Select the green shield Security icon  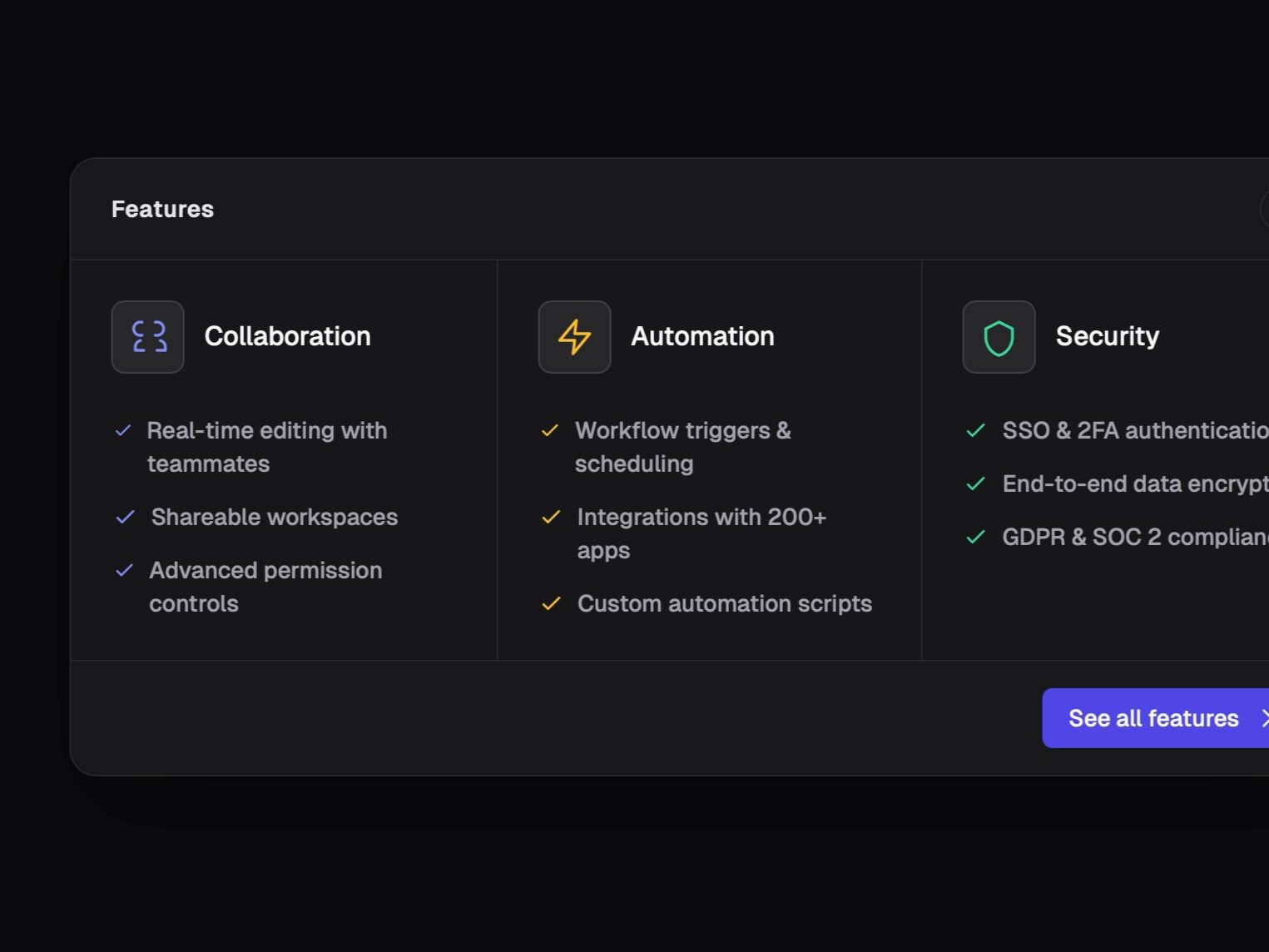tap(999, 336)
